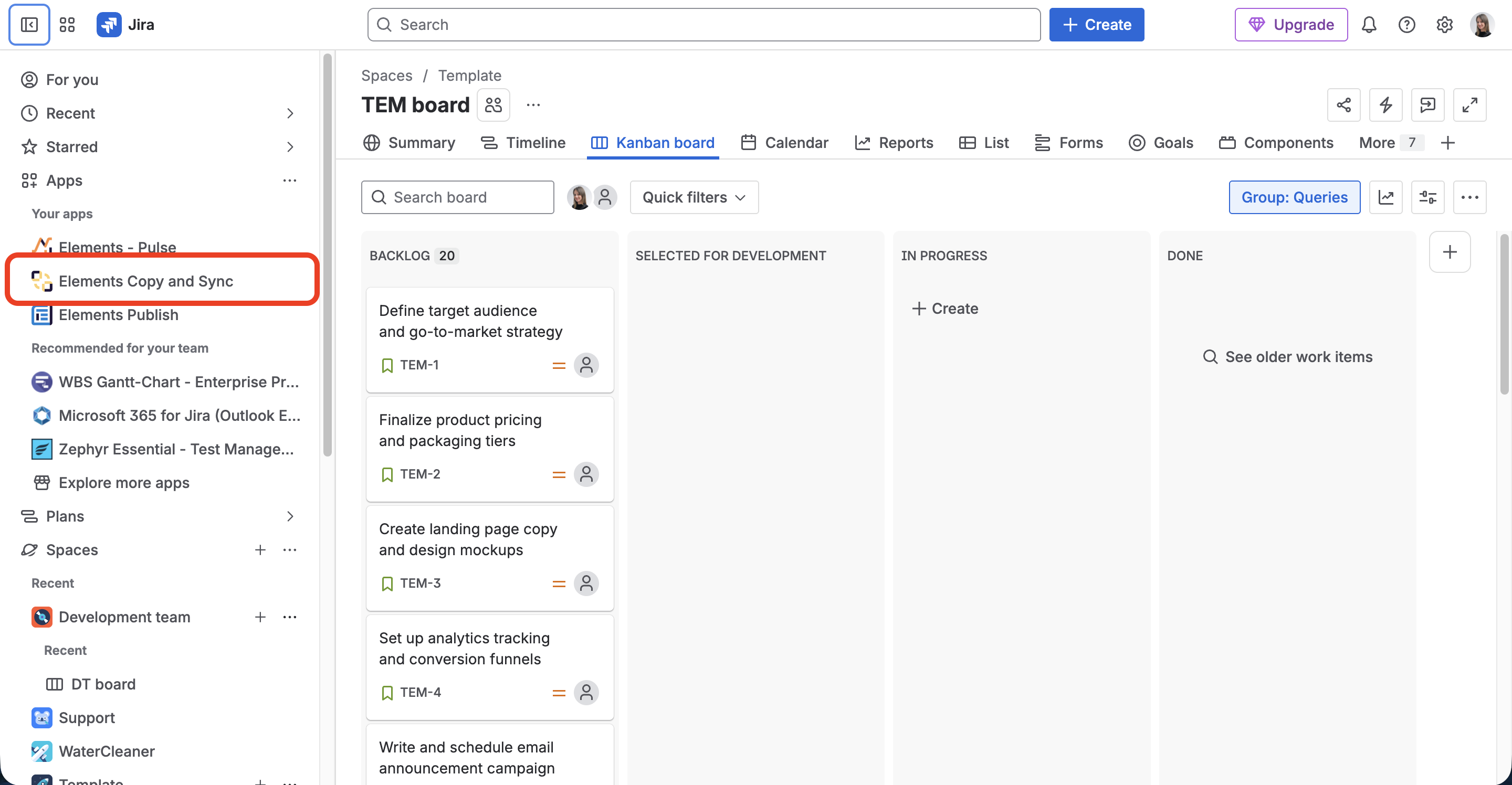Click the blue Create button

tap(1096, 25)
